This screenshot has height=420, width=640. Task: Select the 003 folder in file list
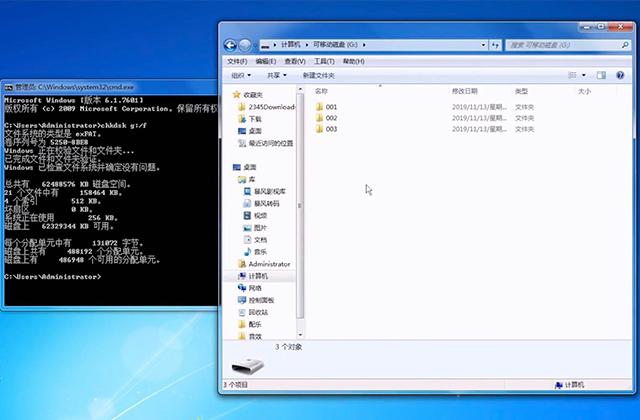pyautogui.click(x=331, y=129)
